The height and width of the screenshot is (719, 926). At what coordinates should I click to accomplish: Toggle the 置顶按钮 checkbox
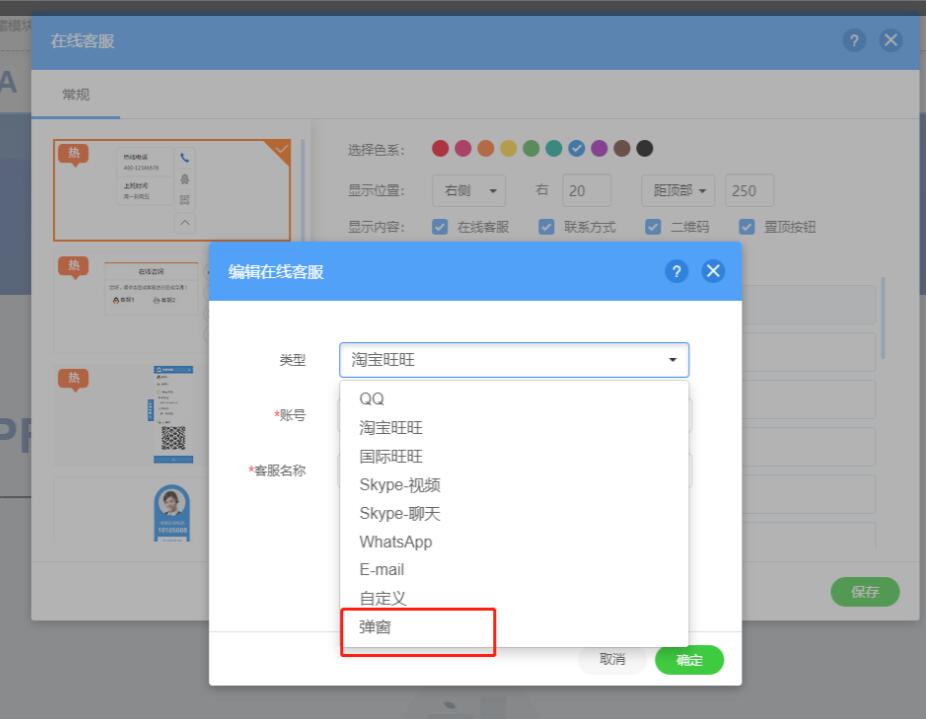click(746, 227)
